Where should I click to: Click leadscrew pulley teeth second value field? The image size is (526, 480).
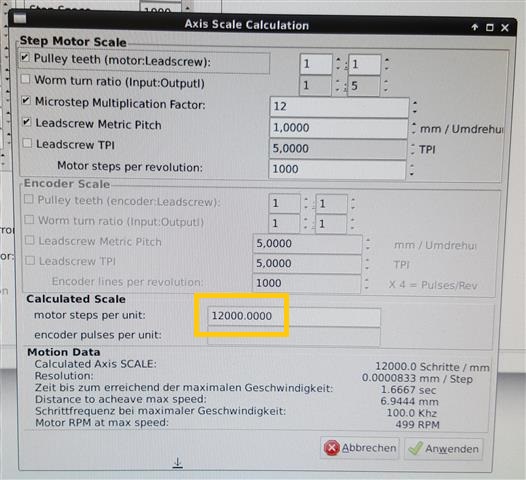click(x=365, y=64)
